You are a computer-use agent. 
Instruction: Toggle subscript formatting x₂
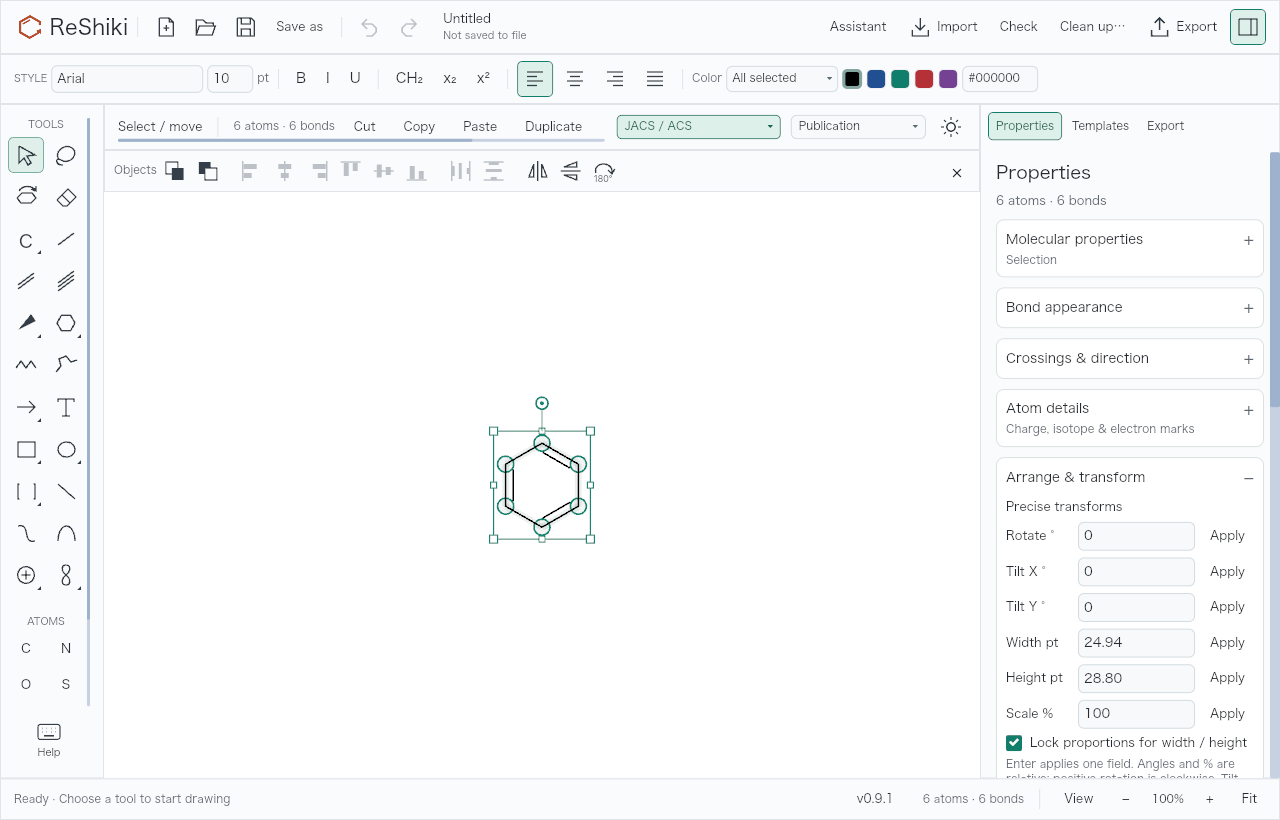pyautogui.click(x=450, y=78)
